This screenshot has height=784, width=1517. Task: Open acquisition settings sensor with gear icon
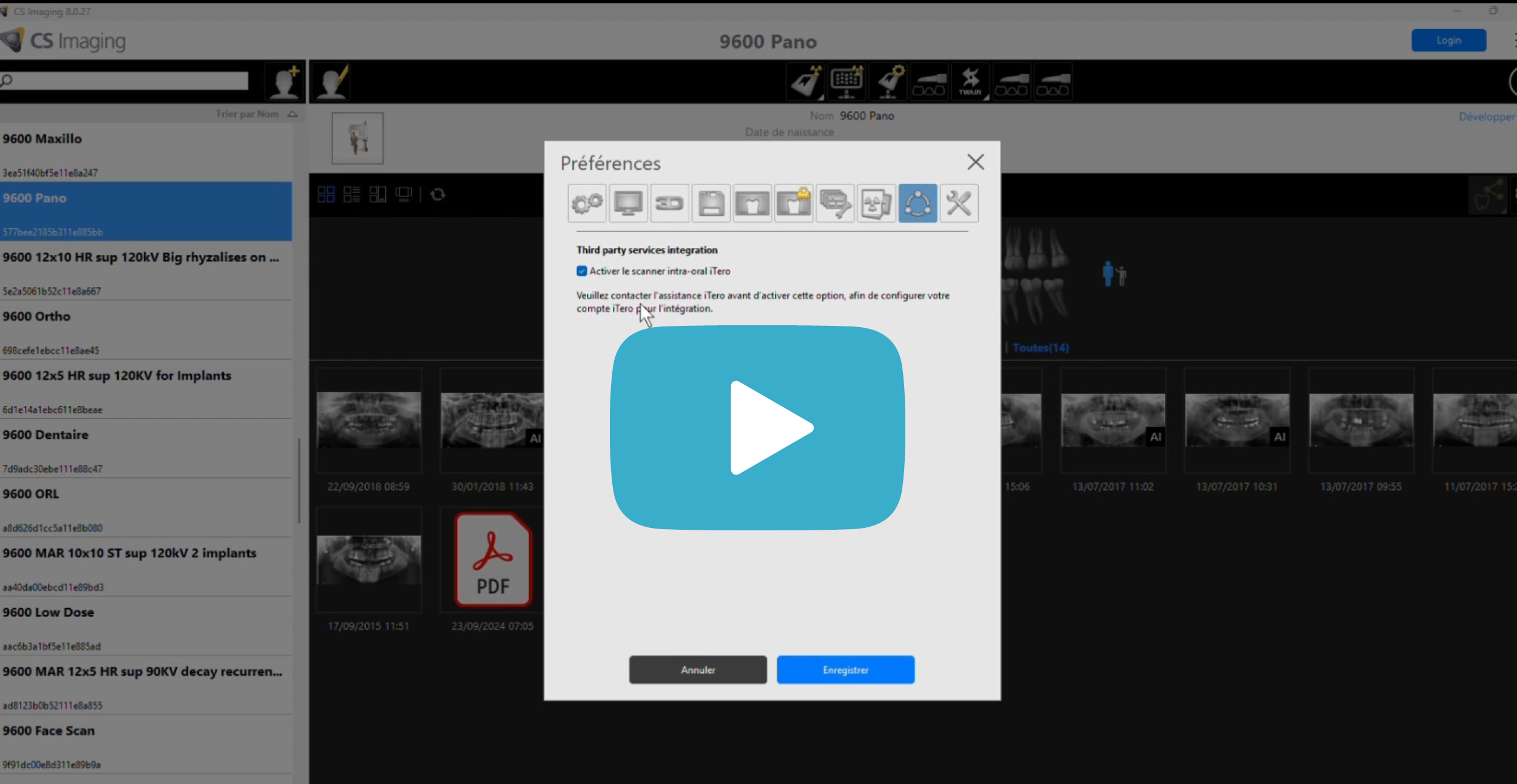click(888, 82)
